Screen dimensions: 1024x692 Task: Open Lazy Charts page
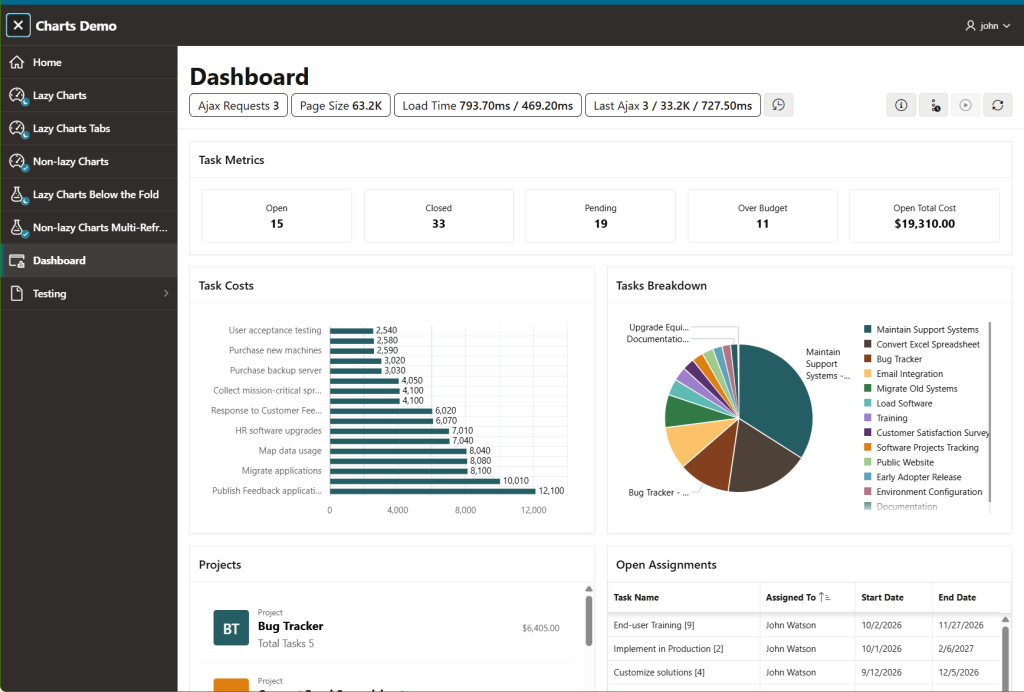pyautogui.click(x=89, y=95)
